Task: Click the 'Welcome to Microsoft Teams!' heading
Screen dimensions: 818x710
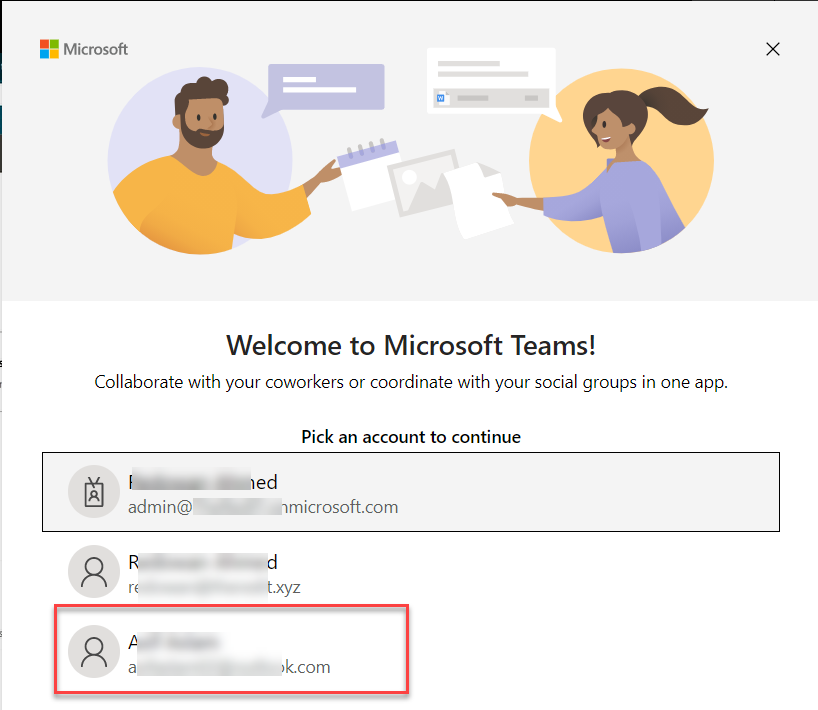Action: (411, 345)
